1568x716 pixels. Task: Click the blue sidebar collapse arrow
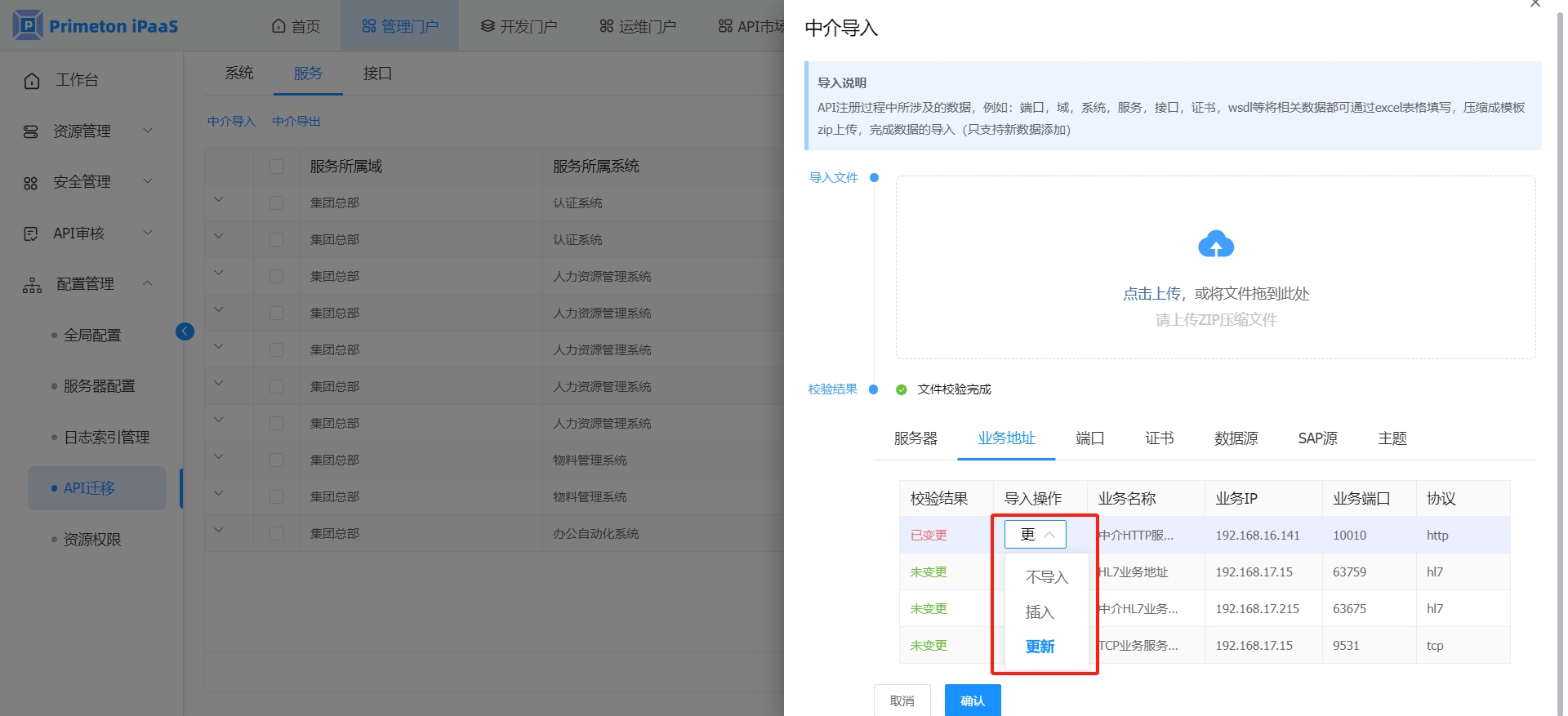coord(185,331)
